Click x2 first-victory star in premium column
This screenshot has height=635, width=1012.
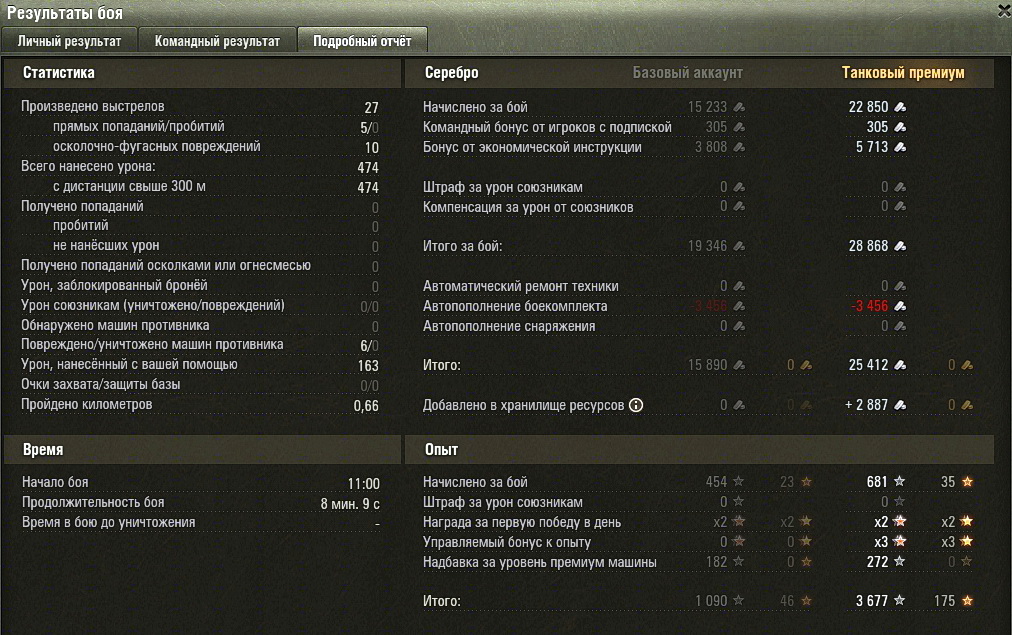(899, 521)
